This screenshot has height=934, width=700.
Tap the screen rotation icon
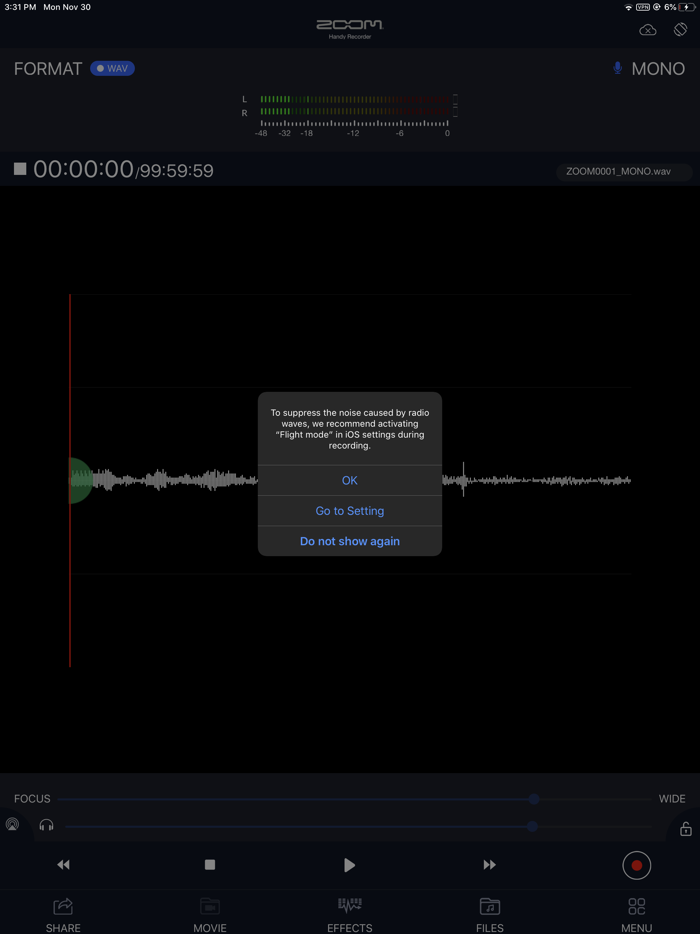pos(680,29)
